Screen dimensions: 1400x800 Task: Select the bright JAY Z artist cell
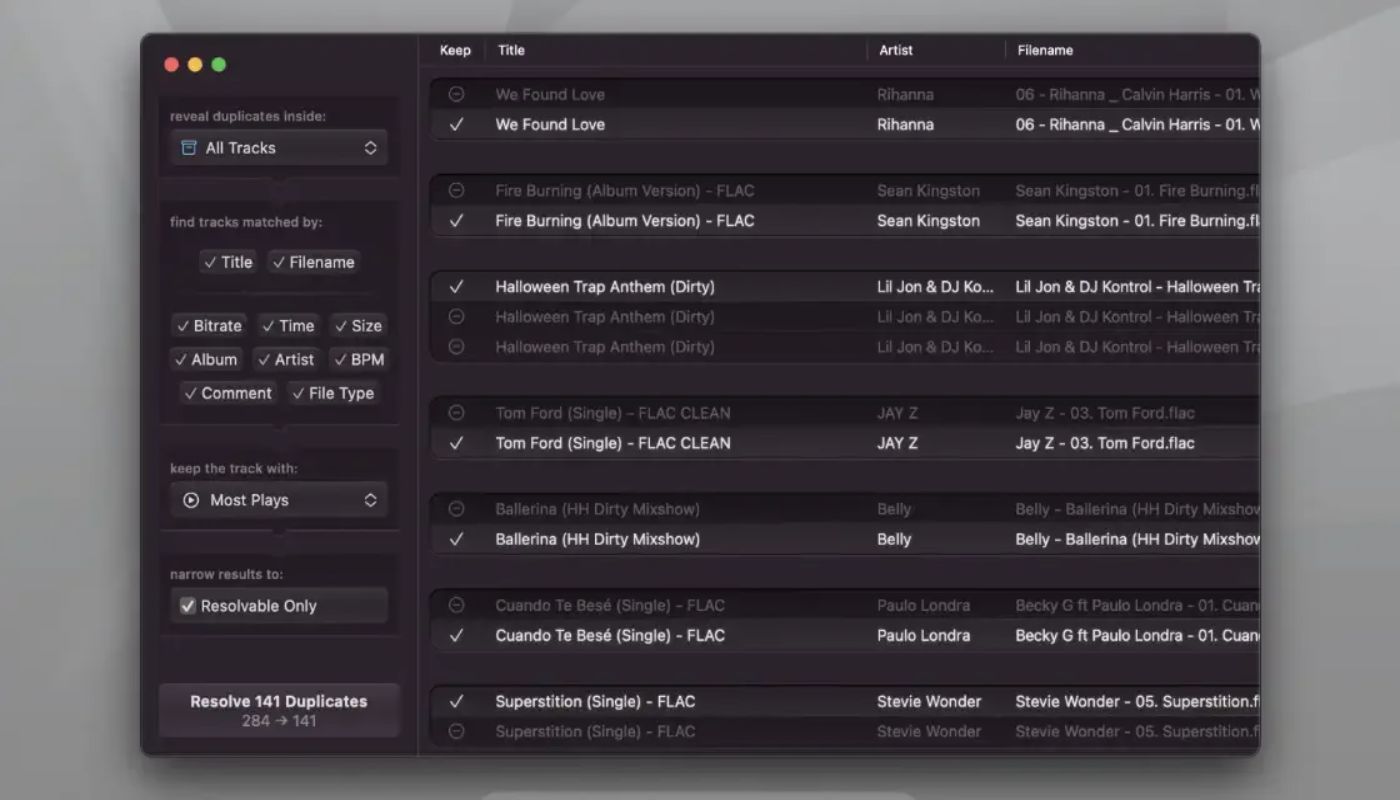coord(897,443)
